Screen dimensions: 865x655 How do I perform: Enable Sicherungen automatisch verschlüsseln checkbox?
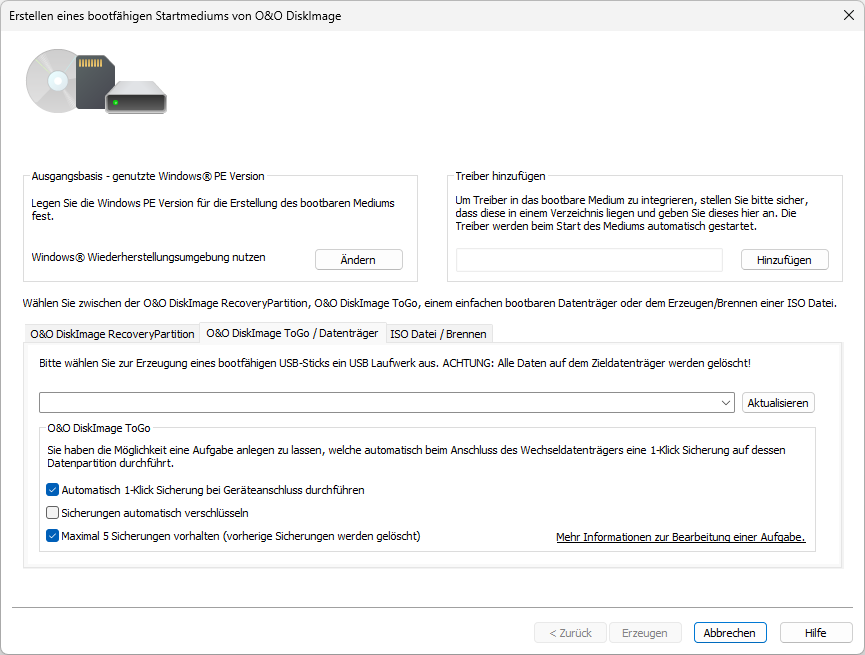pos(53,513)
